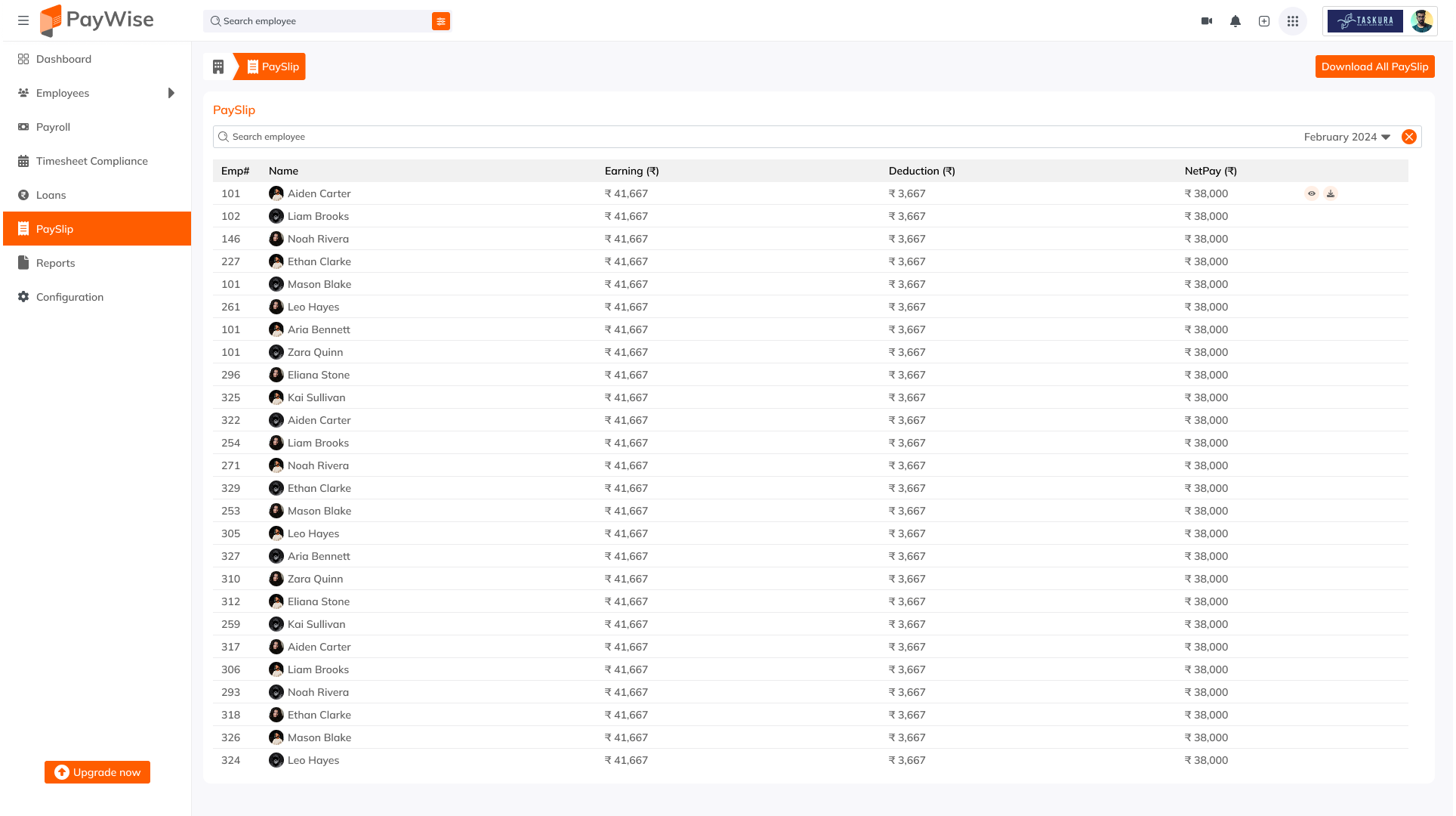Open Timesheet Compliance menu item
The height and width of the screenshot is (816, 1456).
click(91, 161)
